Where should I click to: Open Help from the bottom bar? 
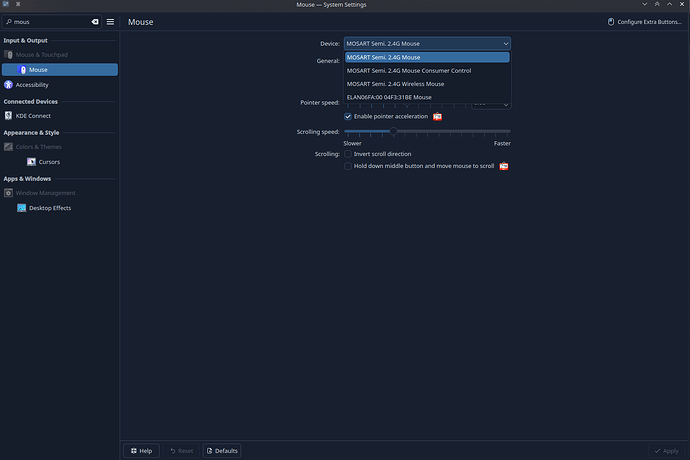pyautogui.click(x=140, y=451)
